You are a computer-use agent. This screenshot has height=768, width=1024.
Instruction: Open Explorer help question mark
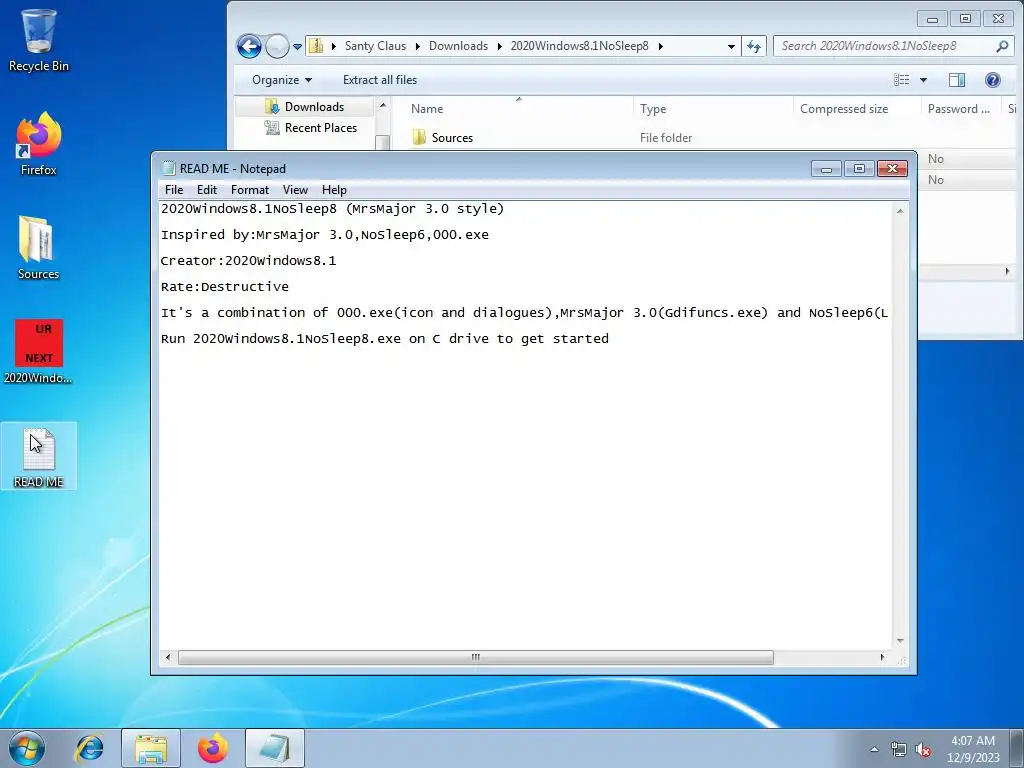[x=993, y=80]
